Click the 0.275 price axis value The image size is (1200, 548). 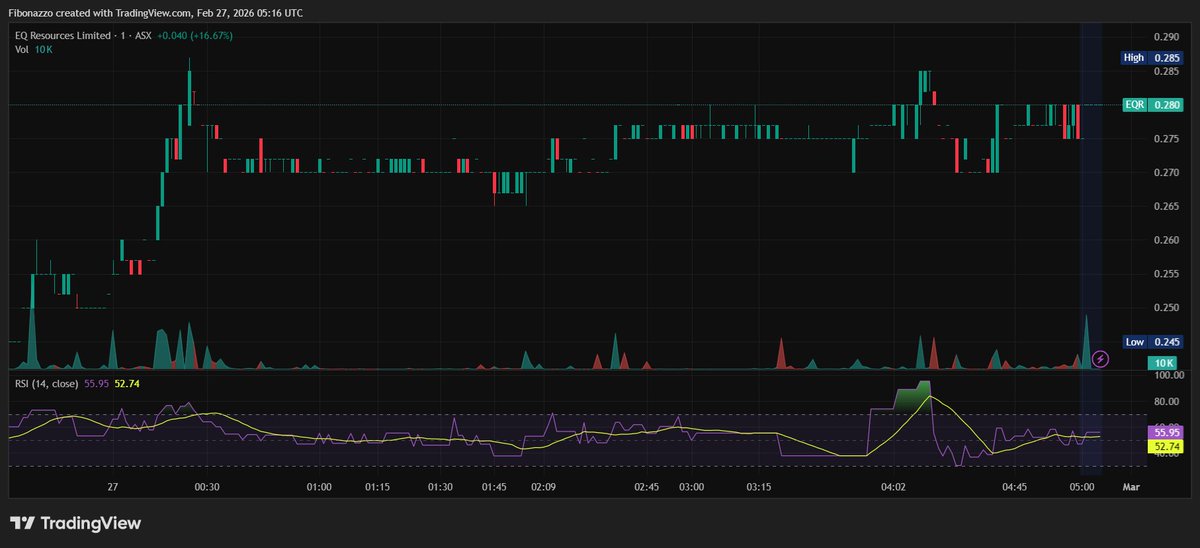(x=1166, y=139)
